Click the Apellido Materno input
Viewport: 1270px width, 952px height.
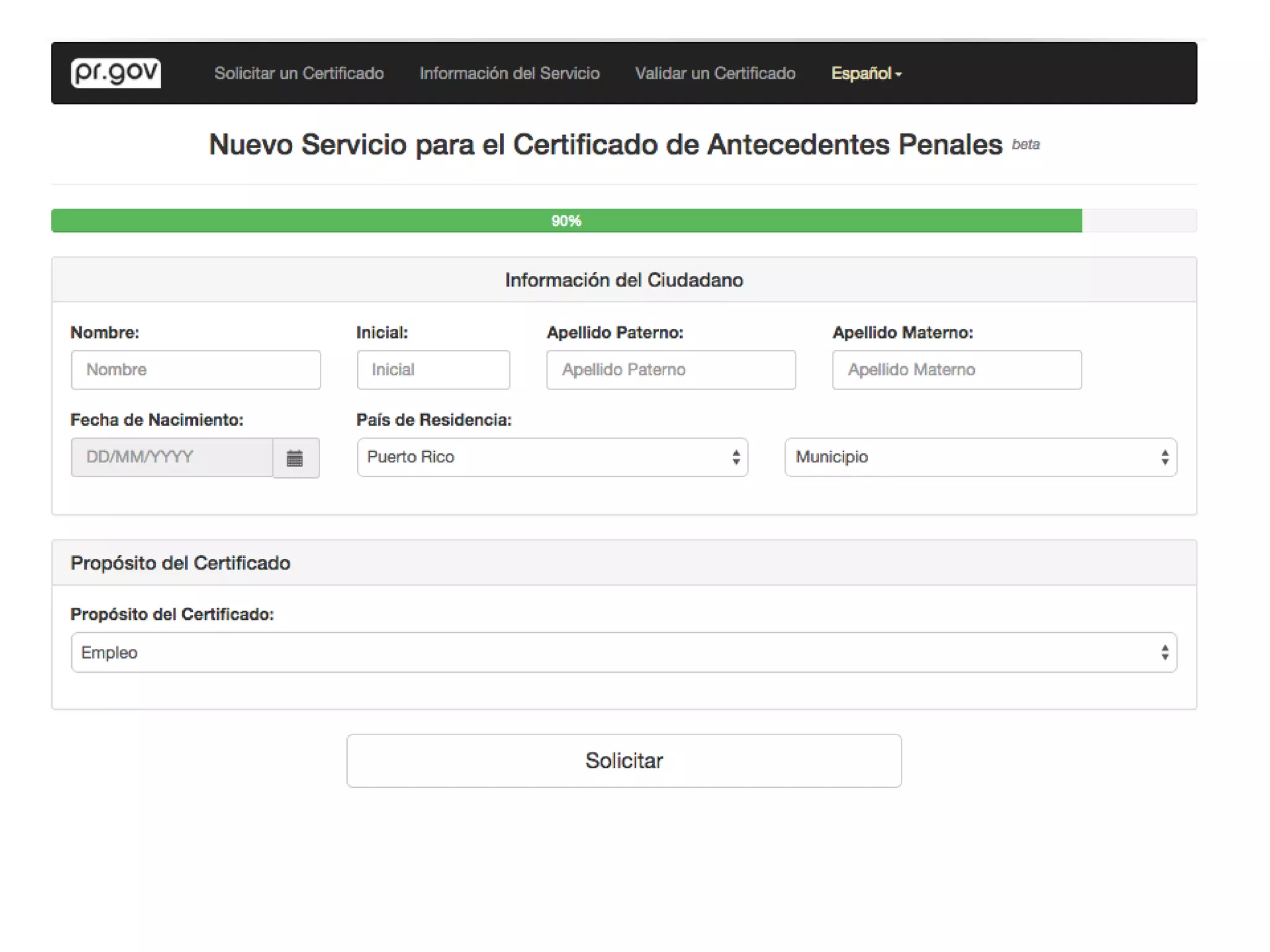pos(956,370)
